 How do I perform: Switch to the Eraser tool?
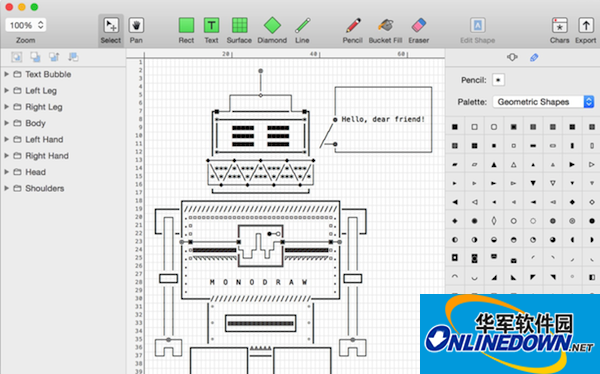point(419,31)
